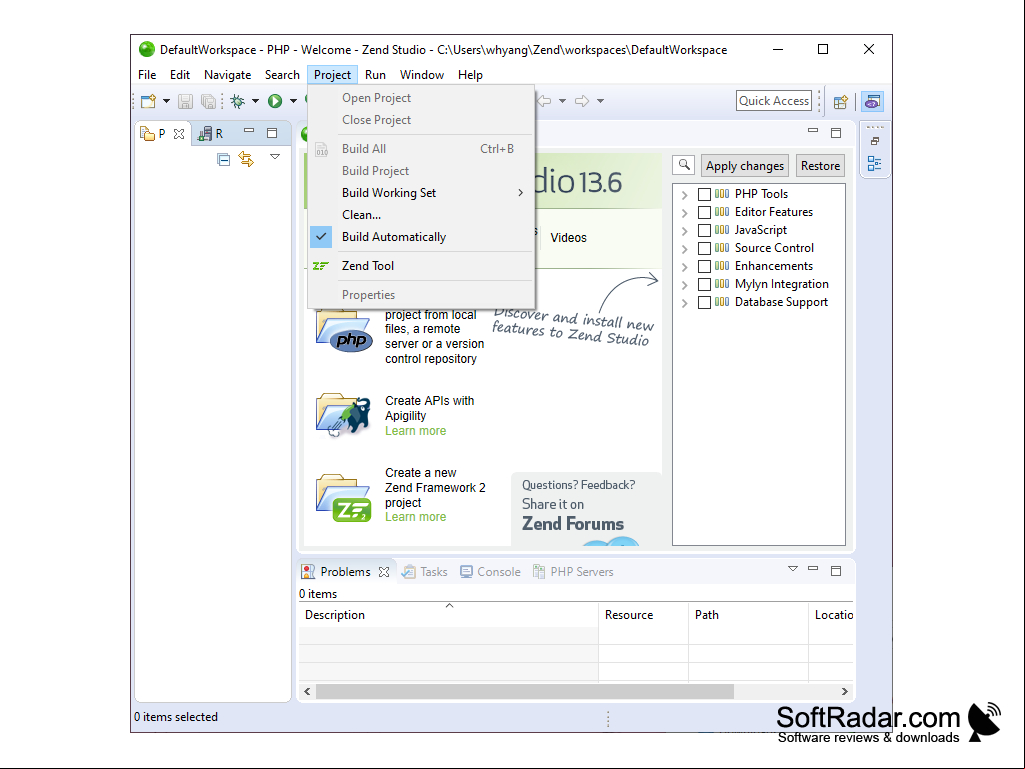1025x769 pixels.
Task: Close the Problems tab
Action: point(384,572)
